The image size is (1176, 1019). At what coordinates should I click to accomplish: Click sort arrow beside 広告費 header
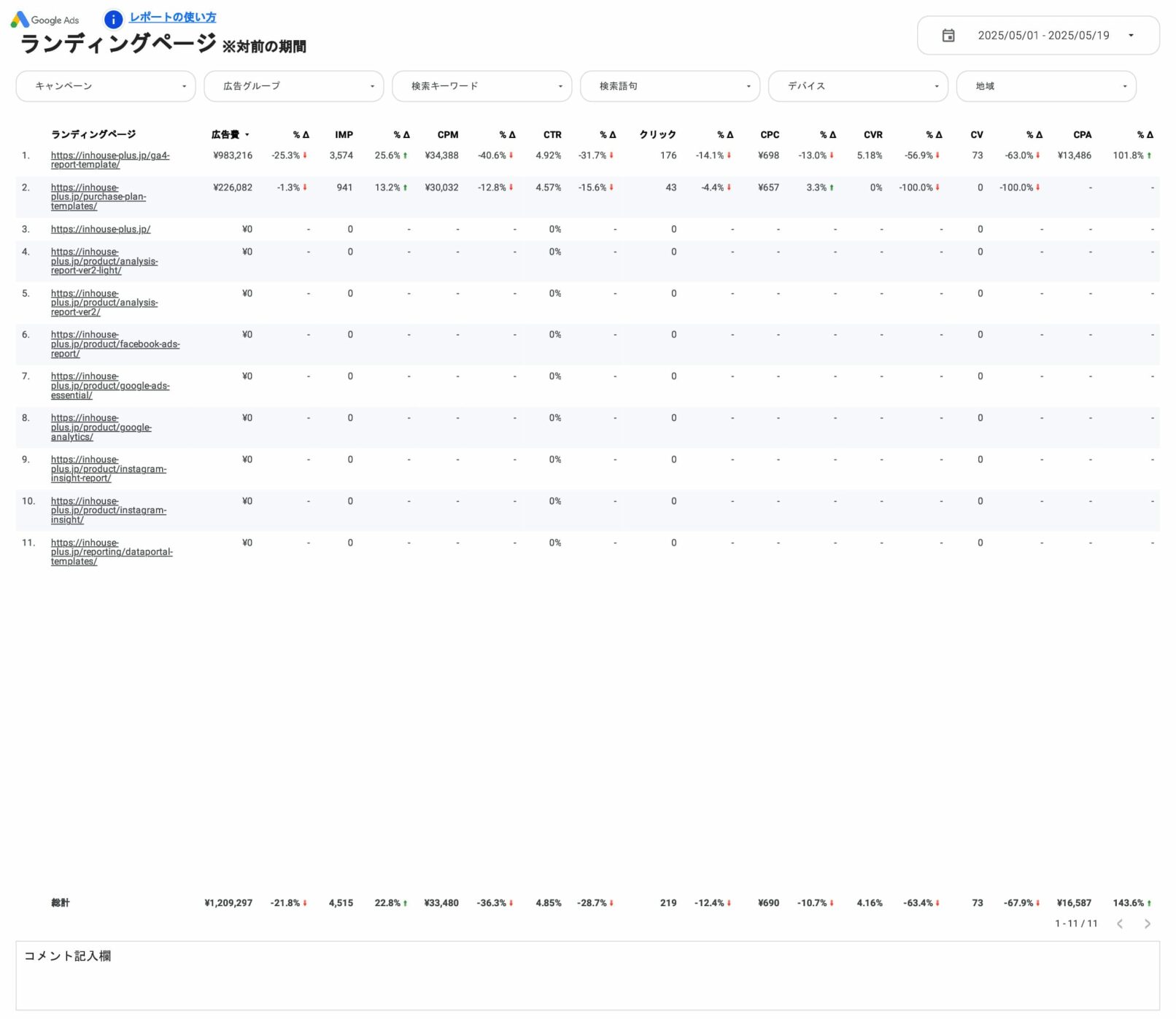click(247, 135)
